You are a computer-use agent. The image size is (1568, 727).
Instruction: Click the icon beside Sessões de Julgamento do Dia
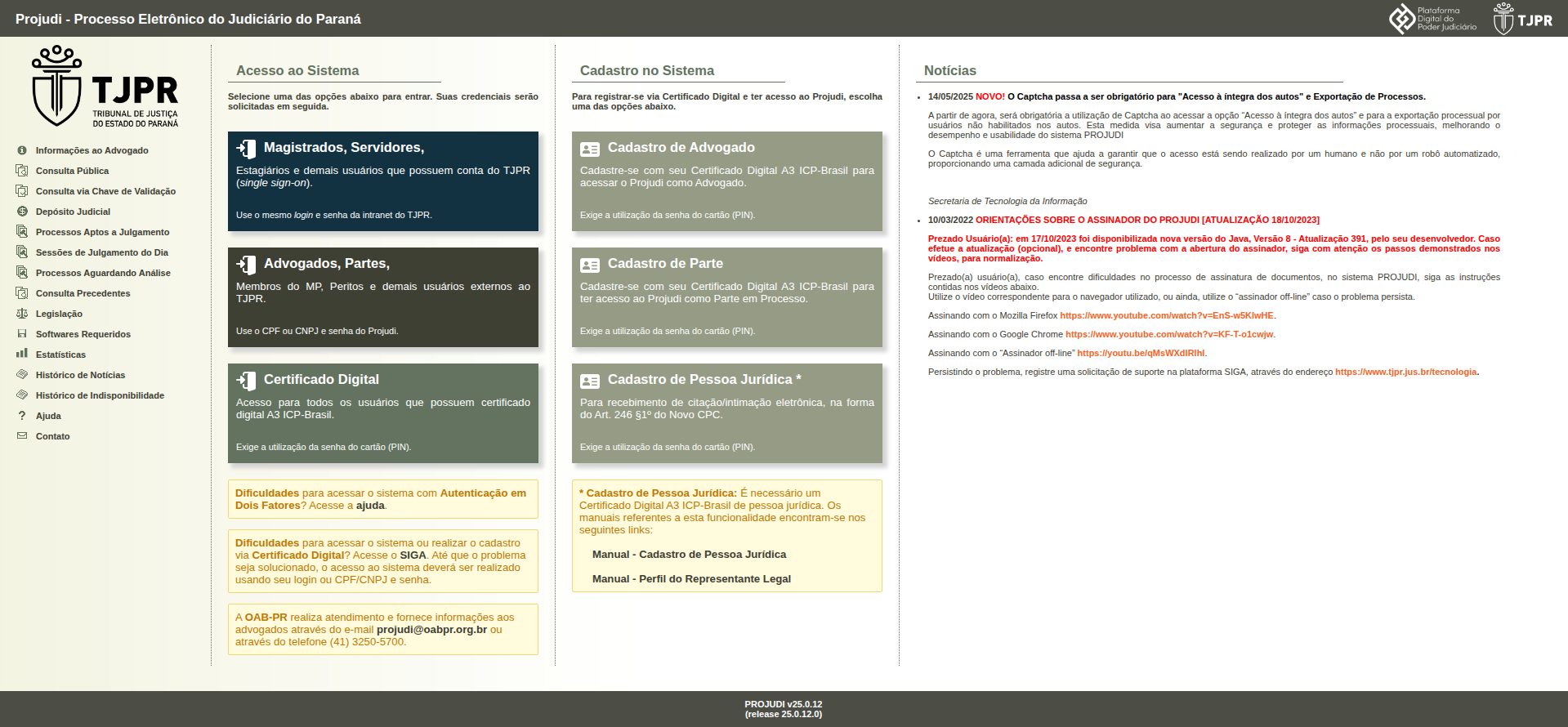tap(22, 252)
